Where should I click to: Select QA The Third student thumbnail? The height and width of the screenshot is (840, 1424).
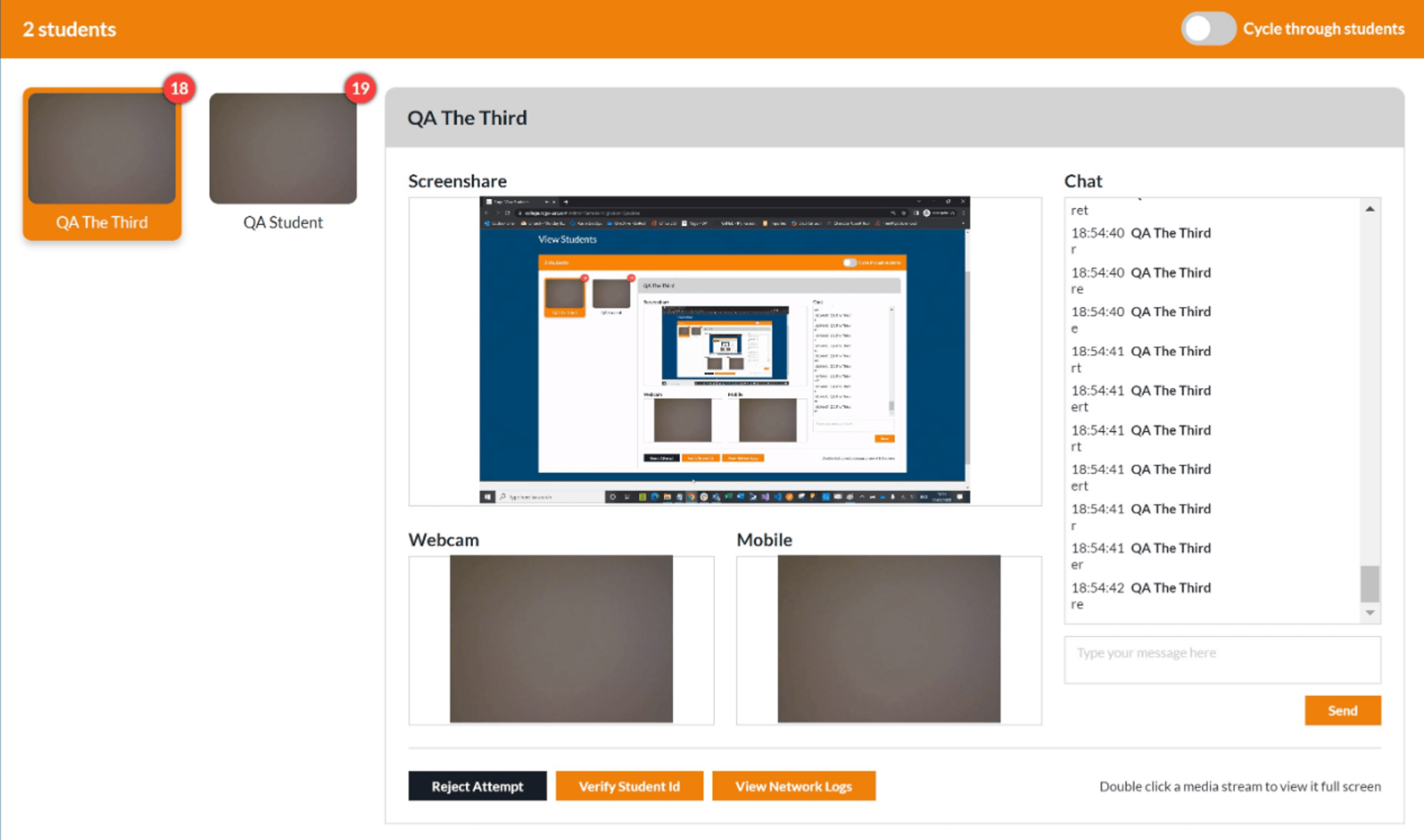click(102, 148)
